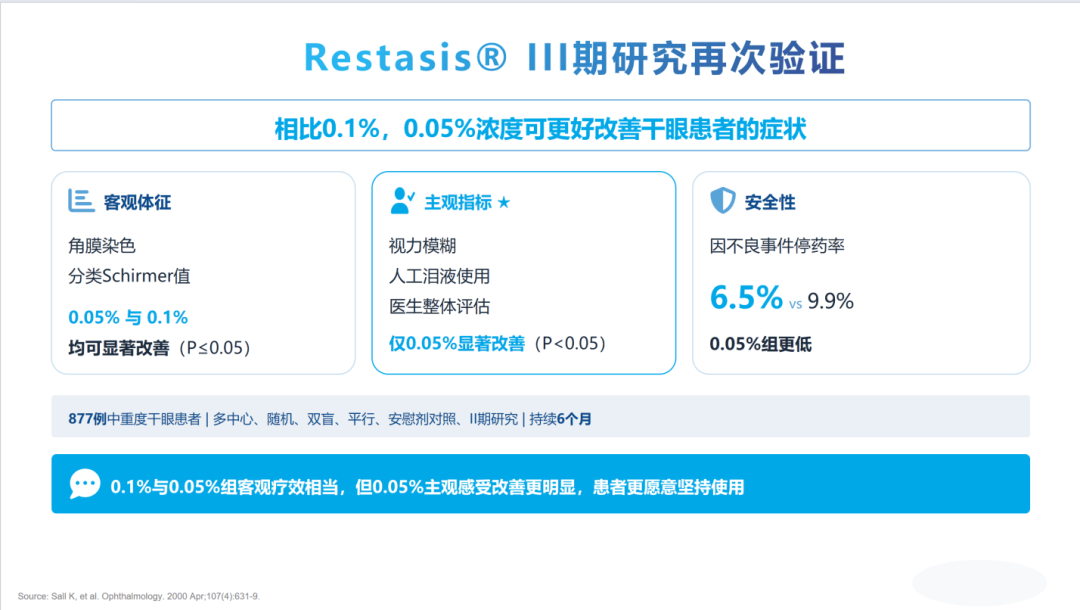Click the star icon after 主观指标

pos(503,202)
